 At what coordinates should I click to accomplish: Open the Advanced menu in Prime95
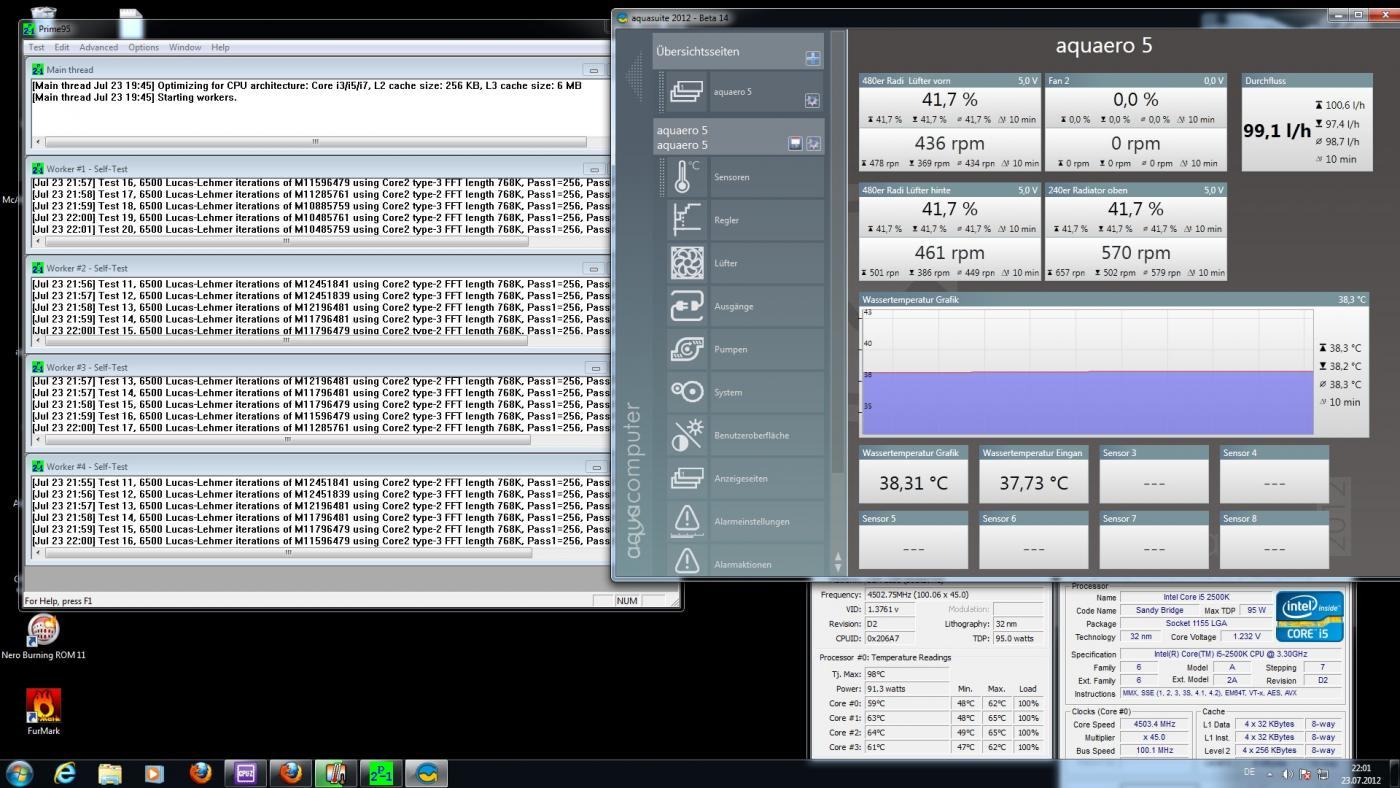pos(99,47)
